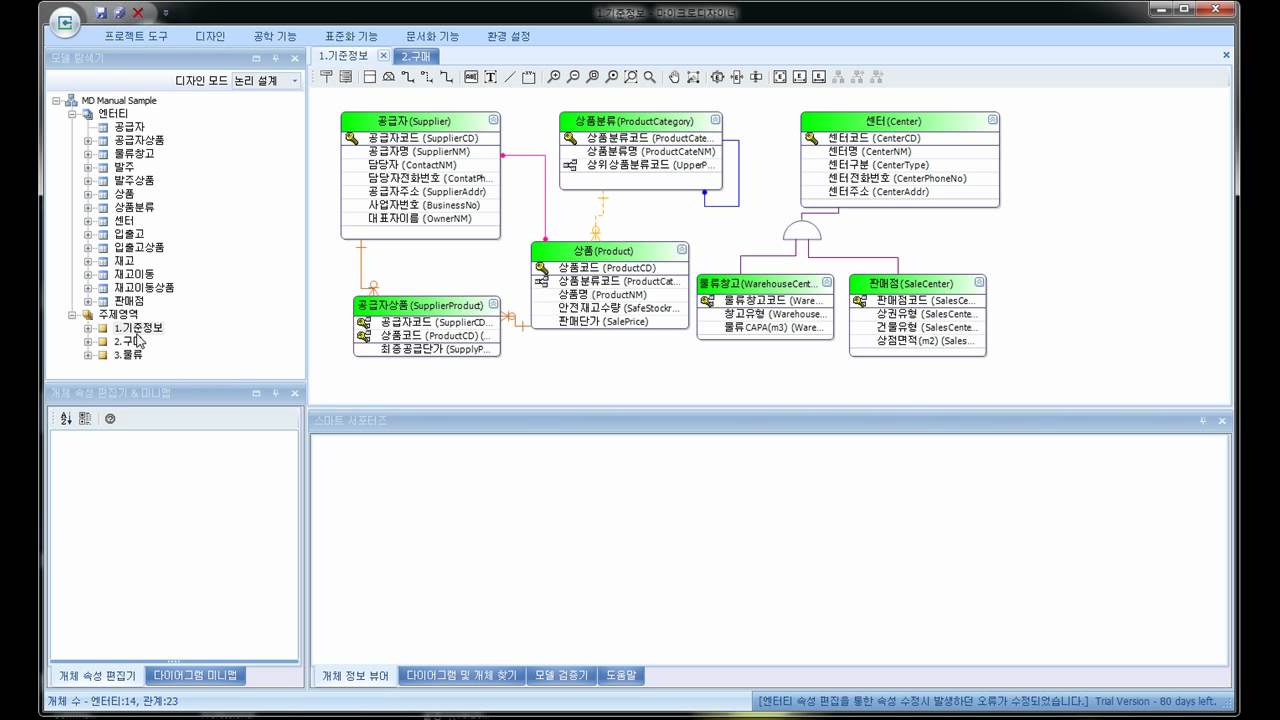Image resolution: width=1280 pixels, height=720 pixels.
Task: Open the 프로젝트 도구 menu
Action: [136, 36]
